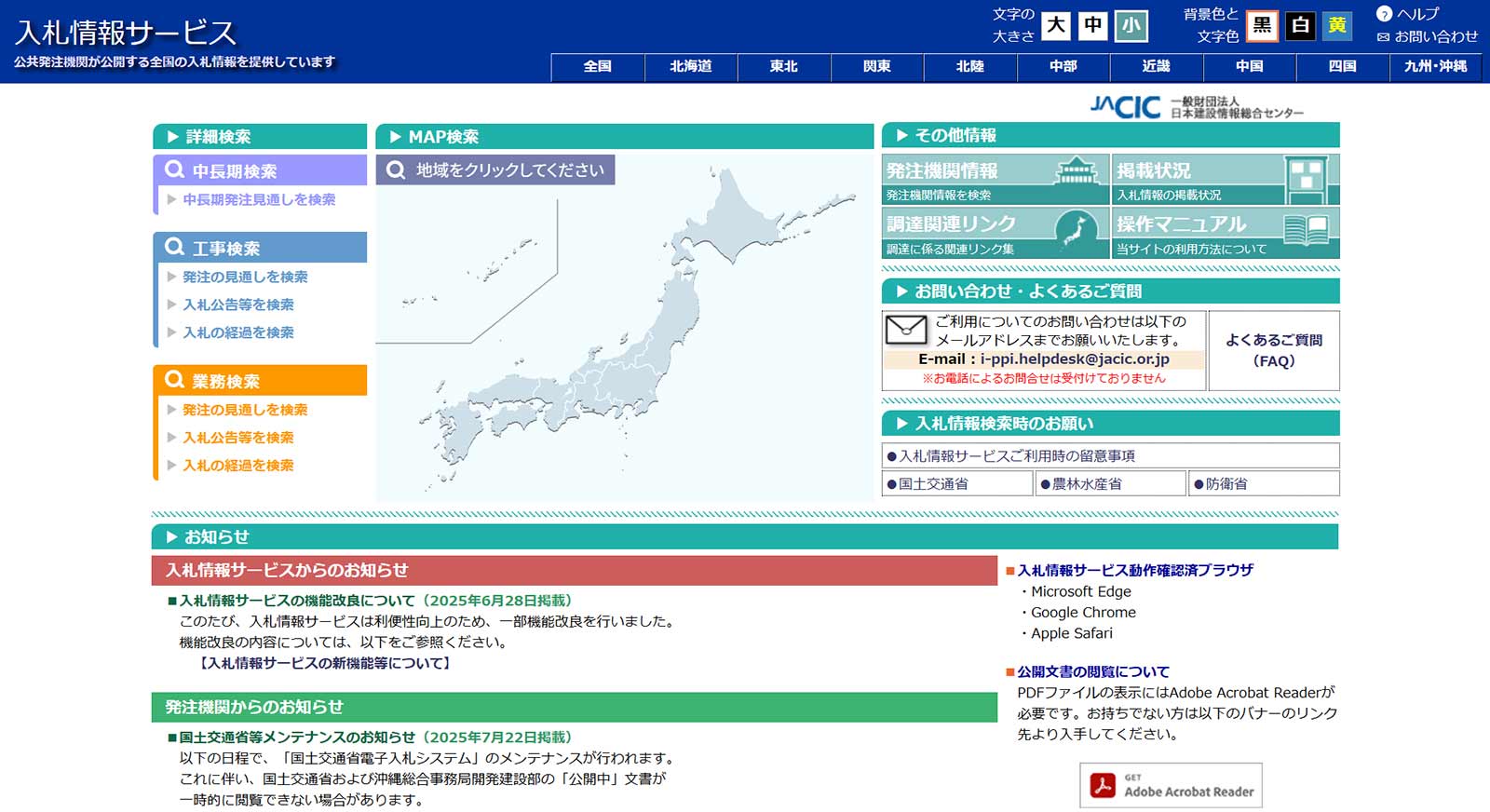Select the 北海道 region tab
The width and height of the screenshot is (1490, 812).
691,67
